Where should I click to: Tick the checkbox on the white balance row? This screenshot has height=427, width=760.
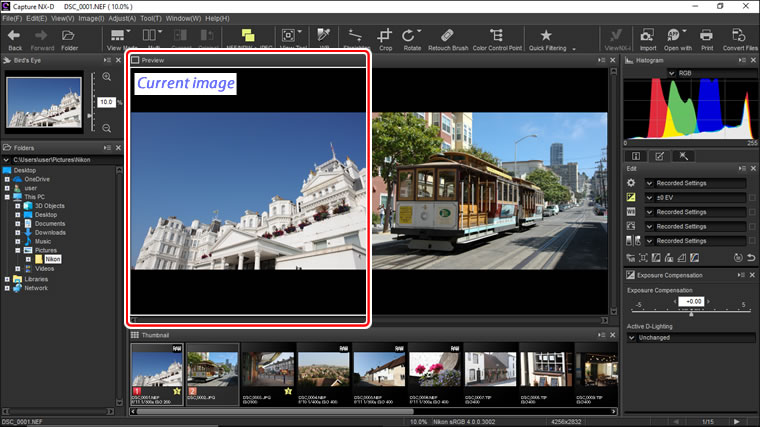[752, 212]
